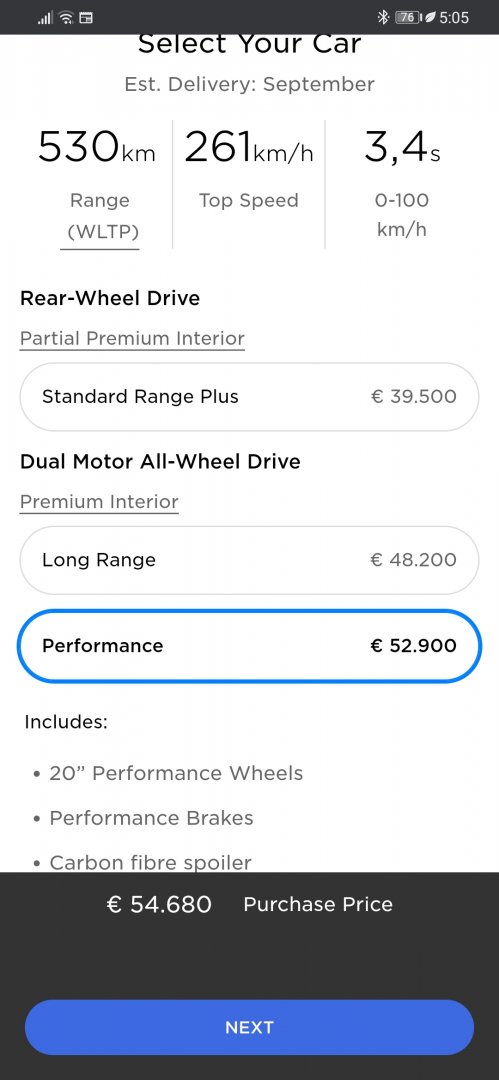499x1080 pixels.
Task: Tap the Dual Motor All-Wheel Drive heading
Action: click(x=161, y=461)
